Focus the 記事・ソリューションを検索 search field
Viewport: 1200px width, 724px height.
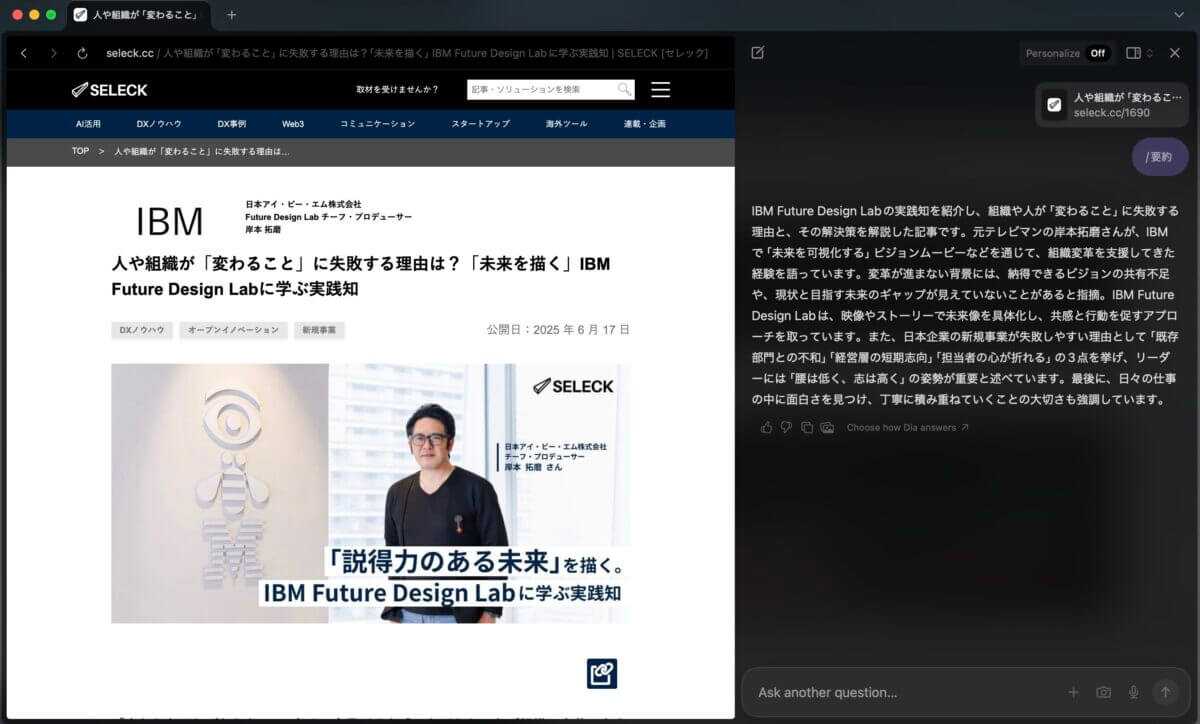click(x=541, y=90)
